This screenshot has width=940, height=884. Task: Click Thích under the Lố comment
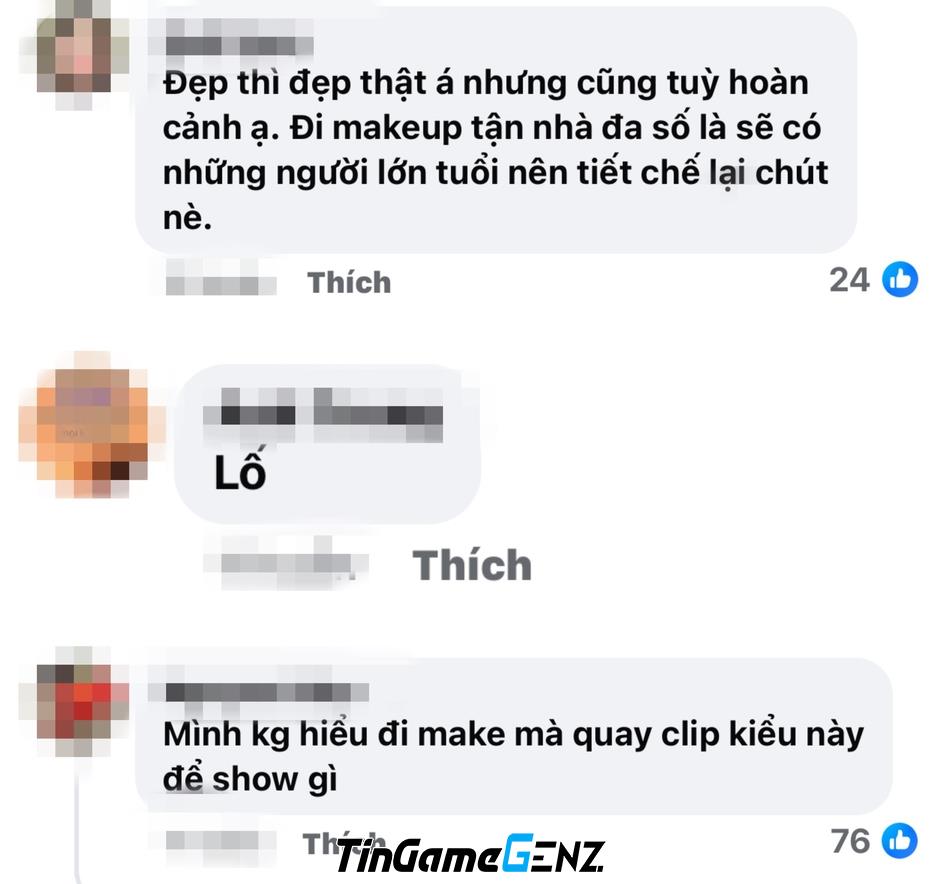point(472,565)
